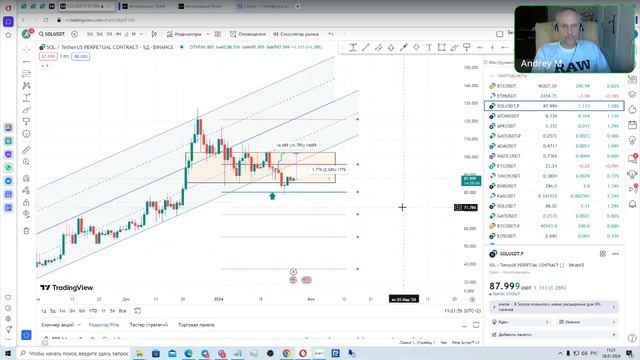Select EOSUSDT in the watchlist
This screenshot has width=640, height=360.
click(x=554, y=236)
